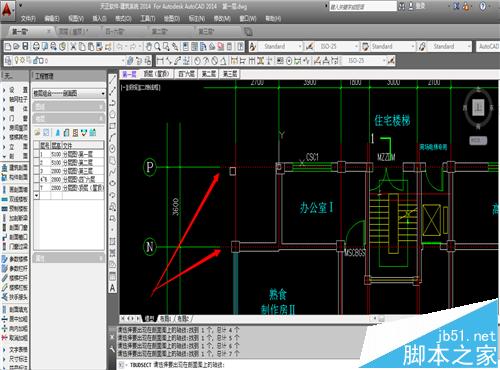
Task: Switch to the 模型 layout tab
Action: [x=149, y=319]
